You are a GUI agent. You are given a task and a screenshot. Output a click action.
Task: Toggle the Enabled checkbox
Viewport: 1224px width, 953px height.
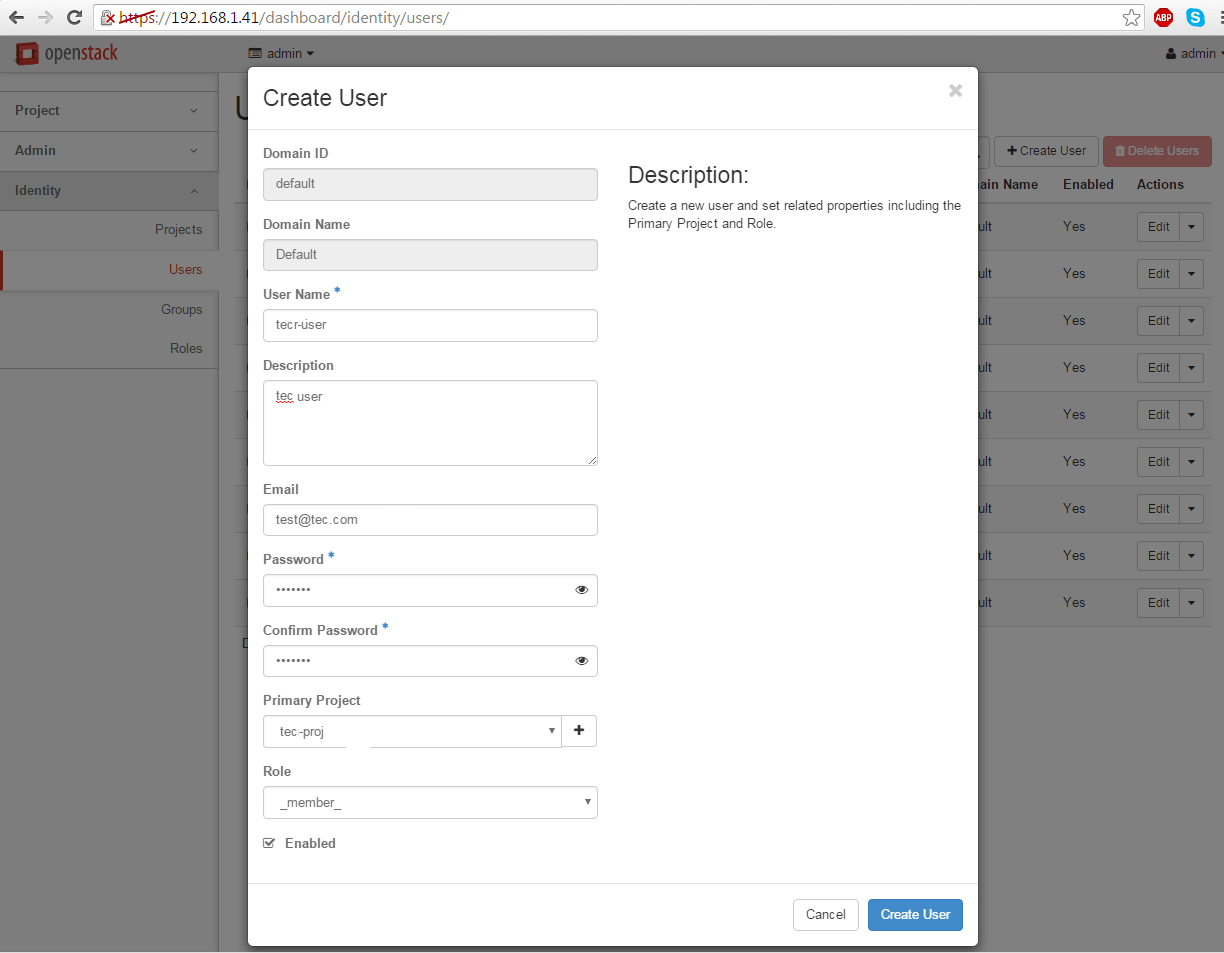point(269,843)
